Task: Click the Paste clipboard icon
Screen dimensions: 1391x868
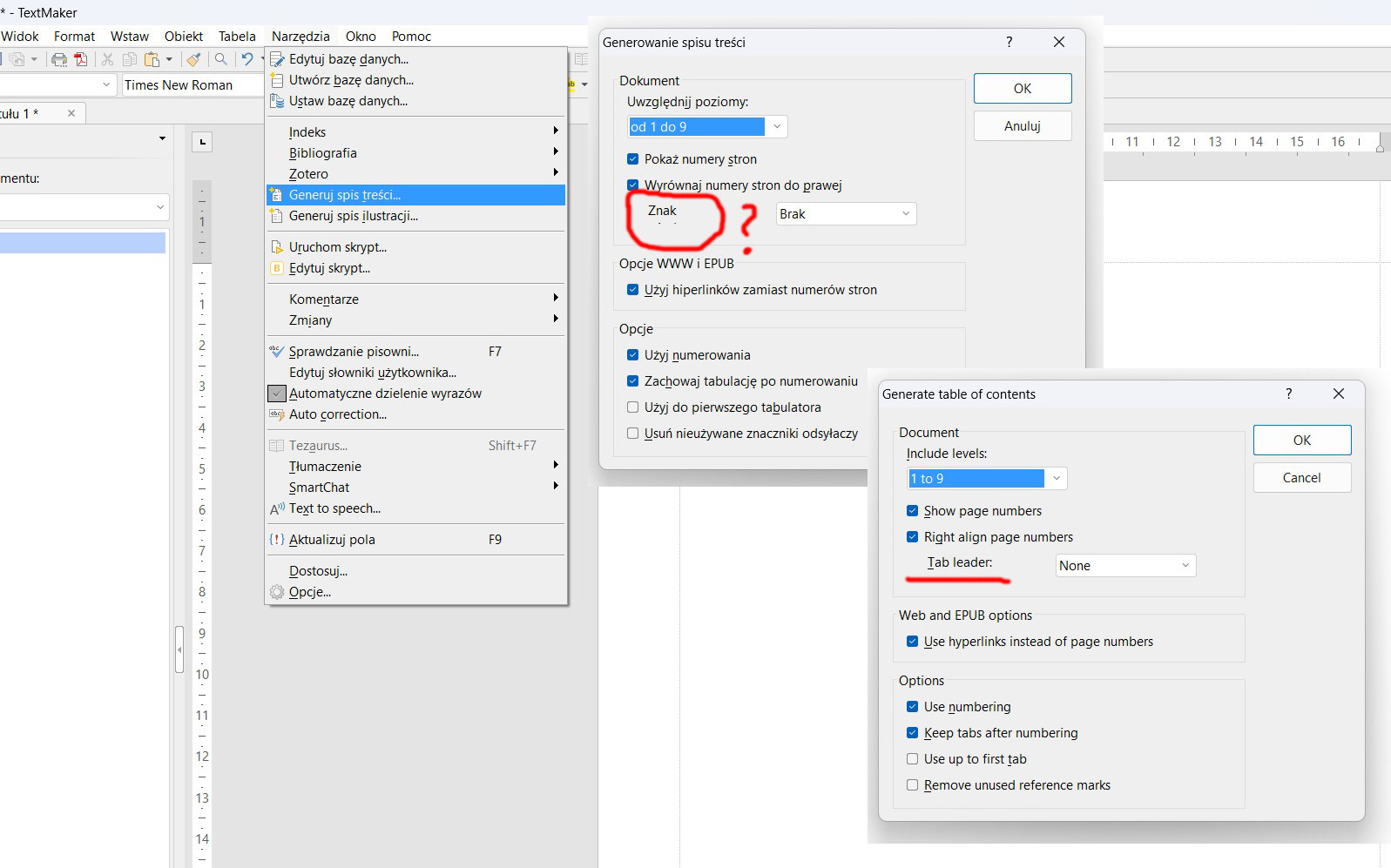Action: 152,59
